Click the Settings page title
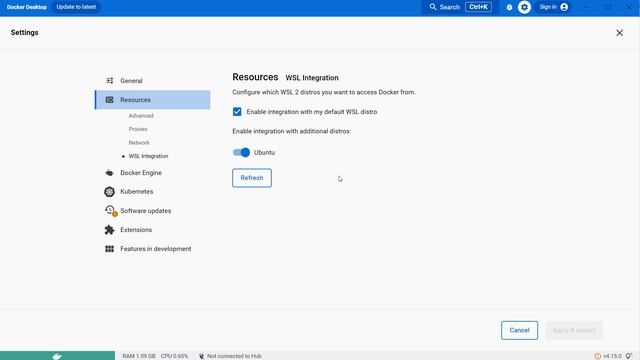Image resolution: width=640 pixels, height=360 pixels. click(24, 32)
